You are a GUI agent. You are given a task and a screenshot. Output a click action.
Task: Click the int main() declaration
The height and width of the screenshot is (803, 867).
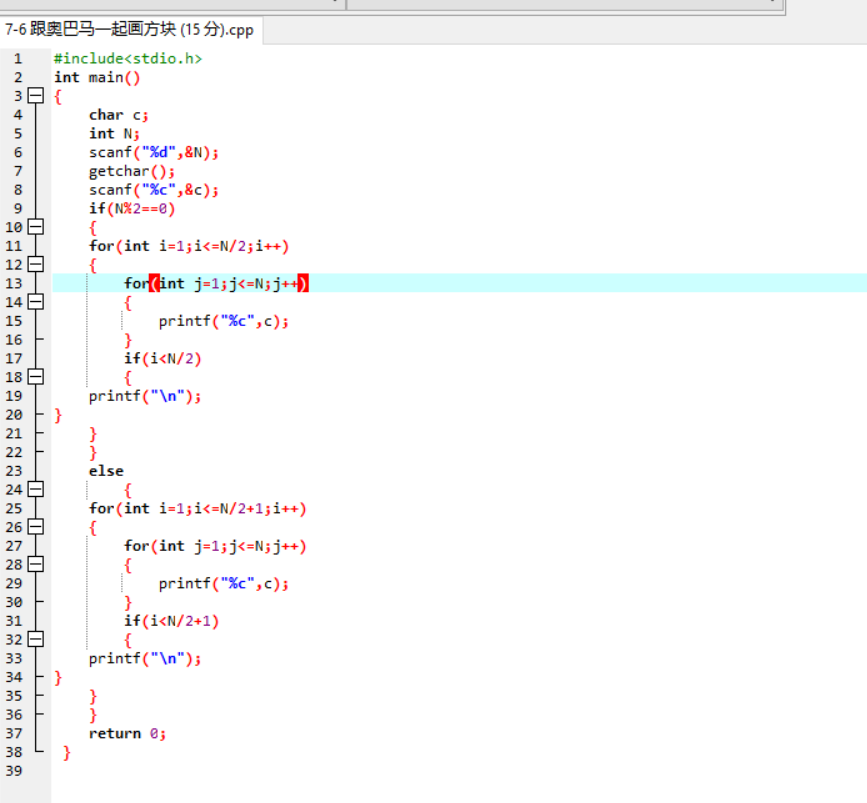click(97, 77)
